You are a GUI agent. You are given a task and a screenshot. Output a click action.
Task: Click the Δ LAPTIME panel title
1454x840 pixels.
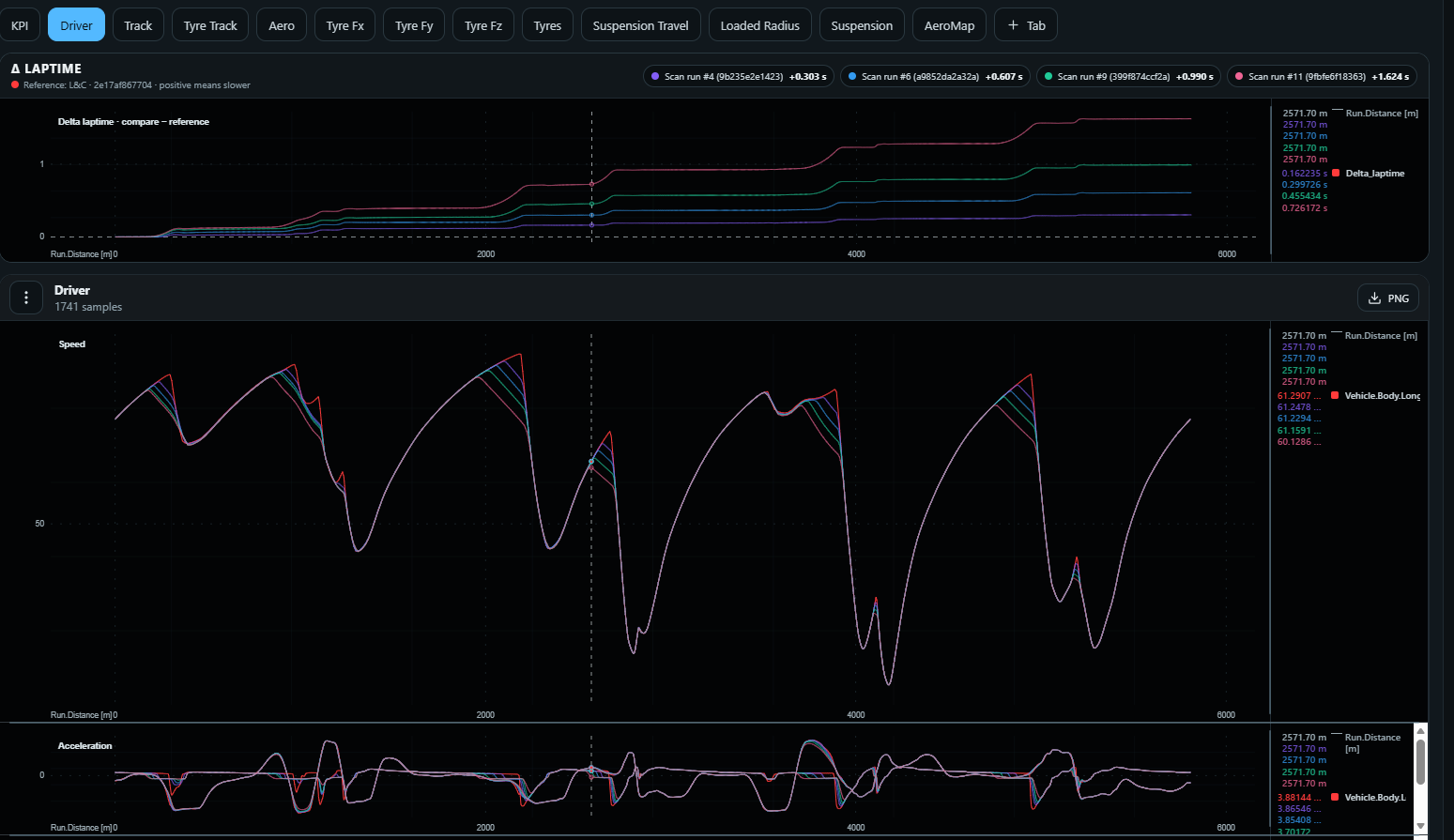point(46,69)
